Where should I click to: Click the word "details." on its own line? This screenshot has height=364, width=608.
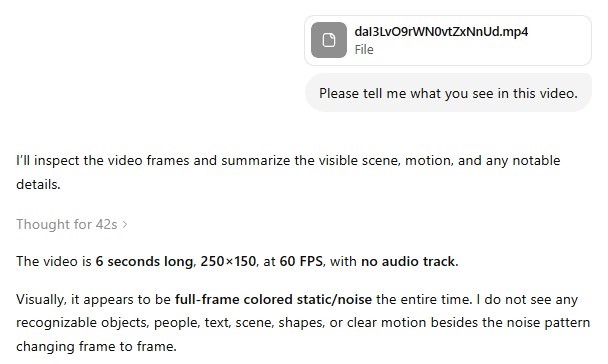[38, 184]
